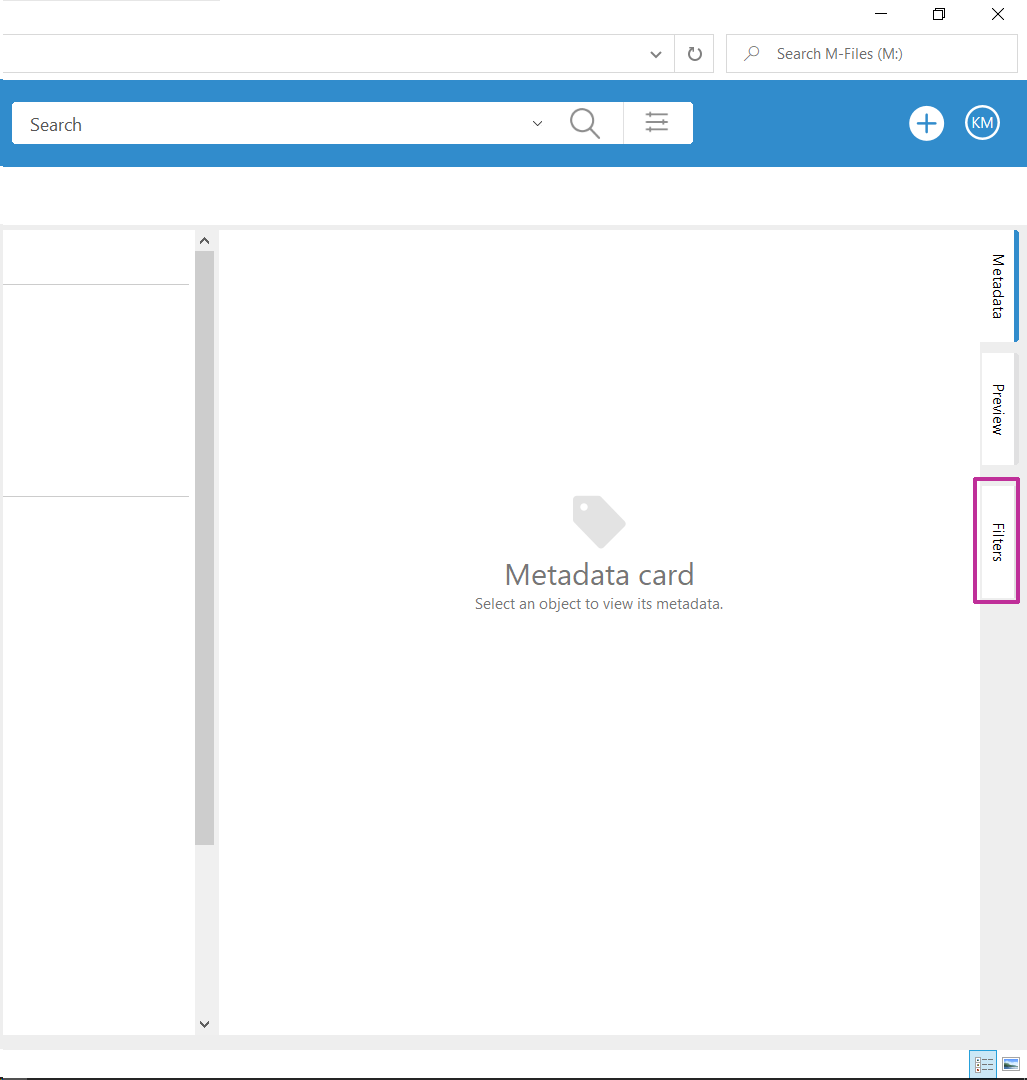Screen dimensions: 1027x1080
Task: Open the KM user account menu
Action: [982, 123]
